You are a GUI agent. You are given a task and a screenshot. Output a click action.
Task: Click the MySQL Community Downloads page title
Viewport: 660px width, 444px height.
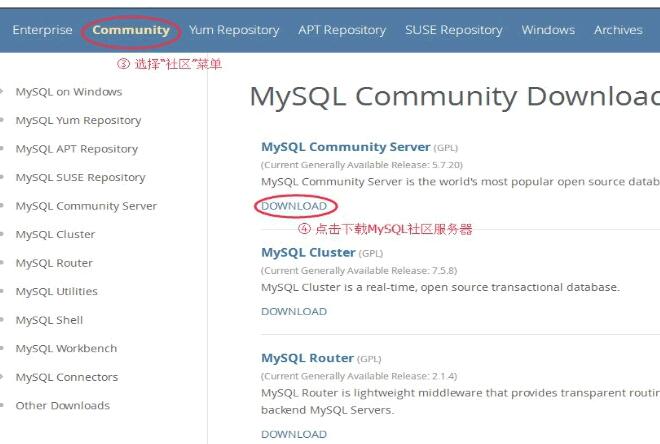point(455,97)
